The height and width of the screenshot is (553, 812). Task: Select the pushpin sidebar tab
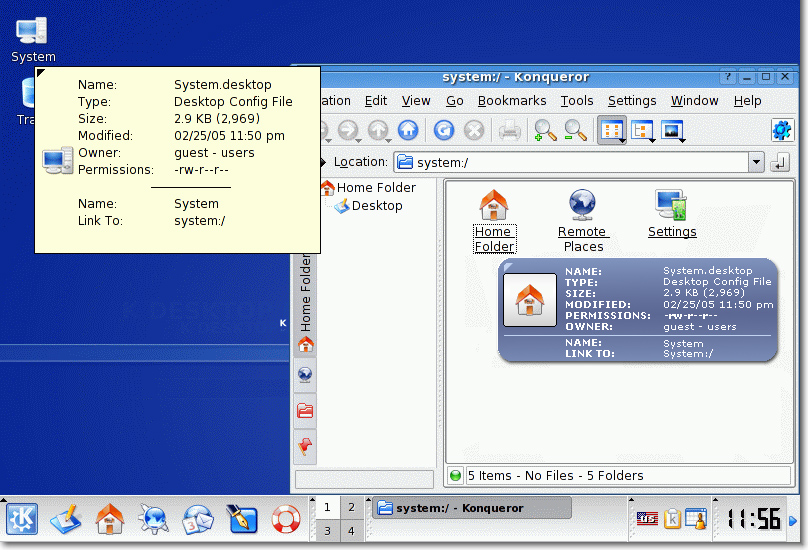(305, 446)
